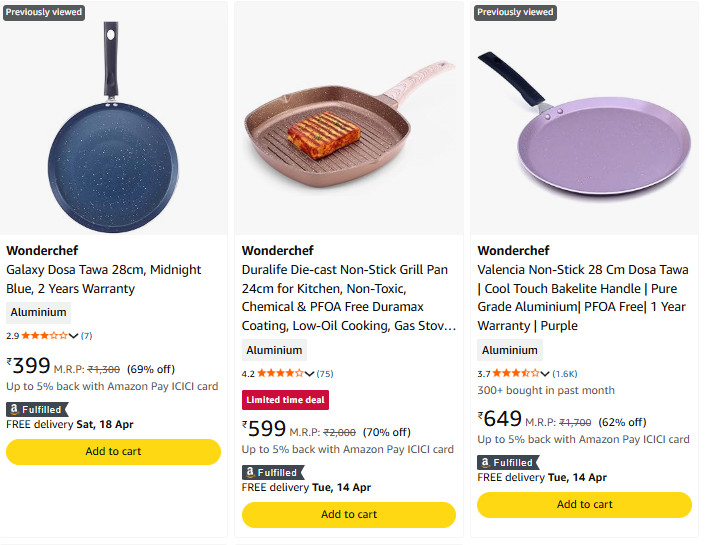Open the Galaxy Dosa Tawa product image
The height and width of the screenshot is (545, 706).
coord(113,118)
